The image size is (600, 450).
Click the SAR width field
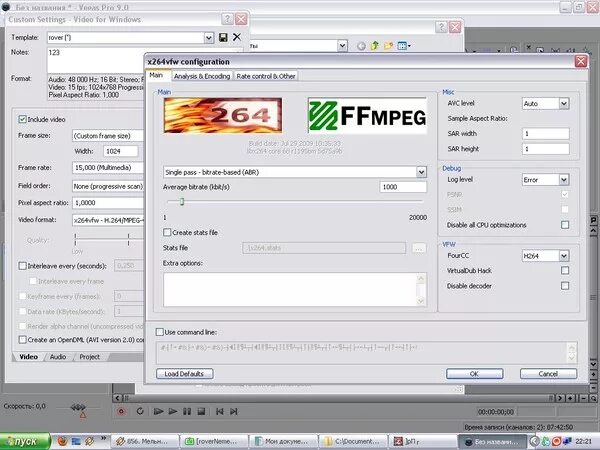point(546,134)
